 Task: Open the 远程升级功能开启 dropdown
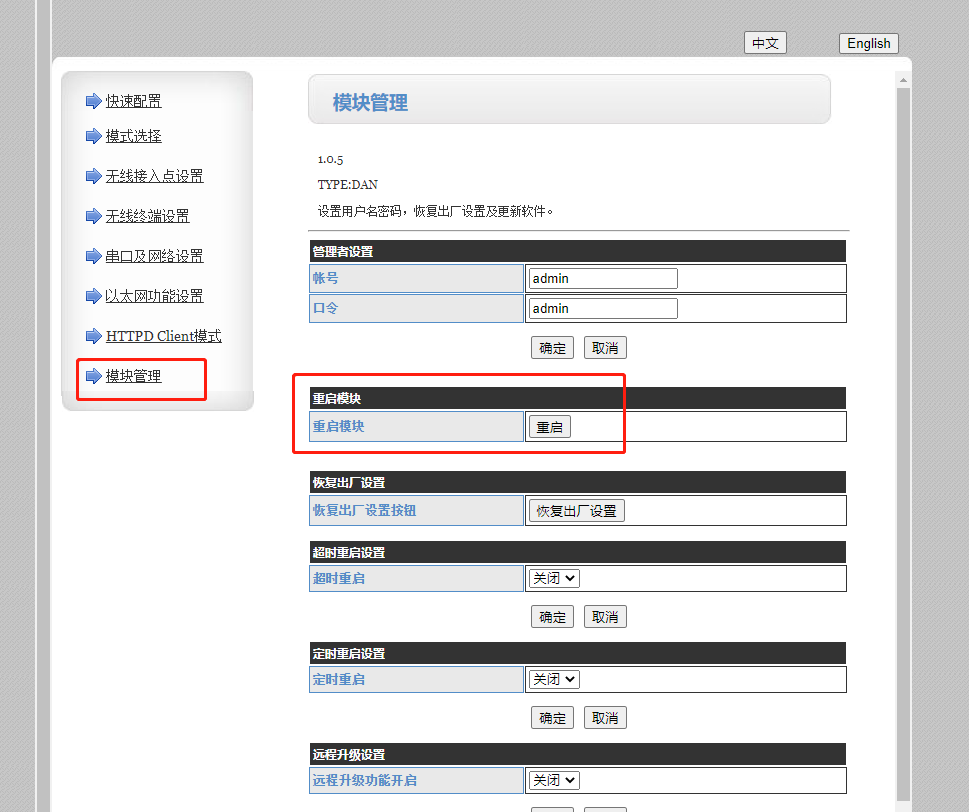[554, 780]
